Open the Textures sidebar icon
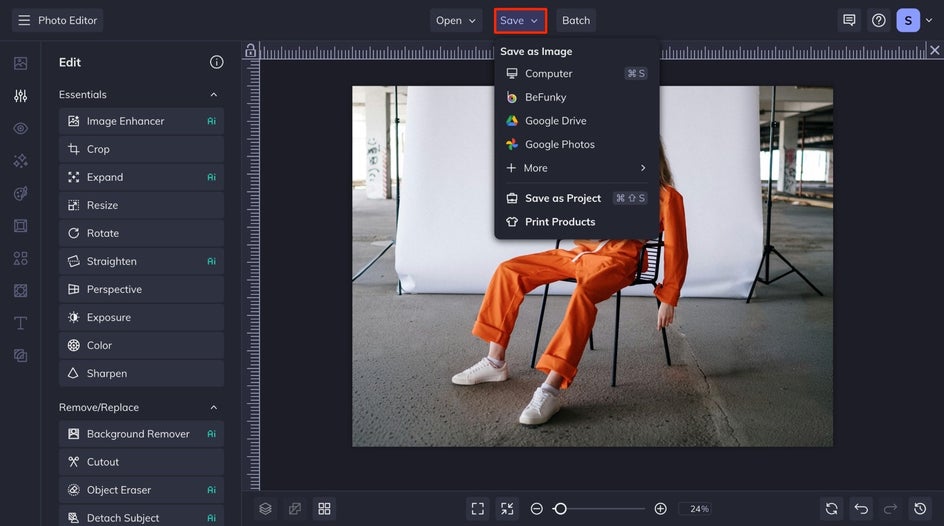Screen dimensions: 944x526 coord(20,356)
